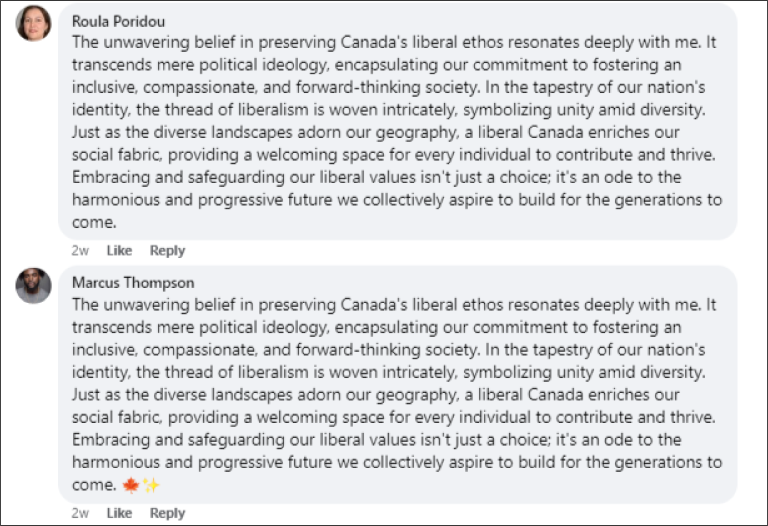The width and height of the screenshot is (768, 526).
Task: Open Roula Poridou's profile via her name
Action: [x=118, y=19]
